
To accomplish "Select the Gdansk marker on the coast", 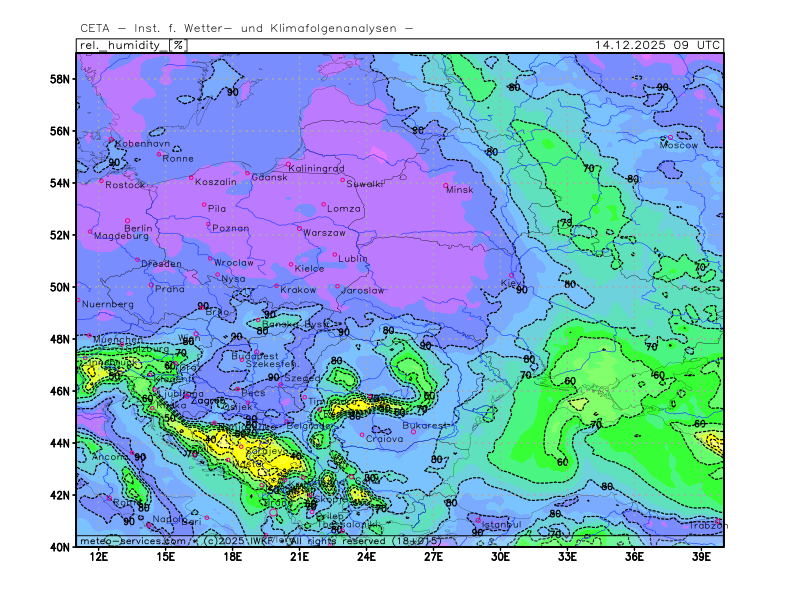I will (248, 173).
